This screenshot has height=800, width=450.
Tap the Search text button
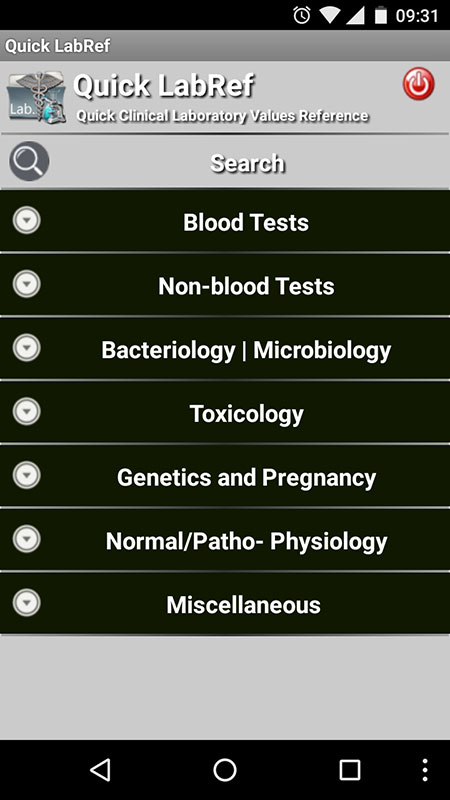point(247,163)
